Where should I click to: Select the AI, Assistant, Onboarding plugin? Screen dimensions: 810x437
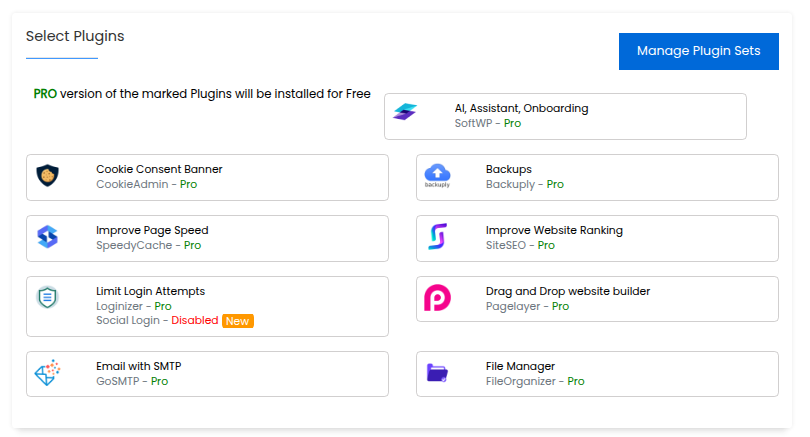pyautogui.click(x=565, y=116)
